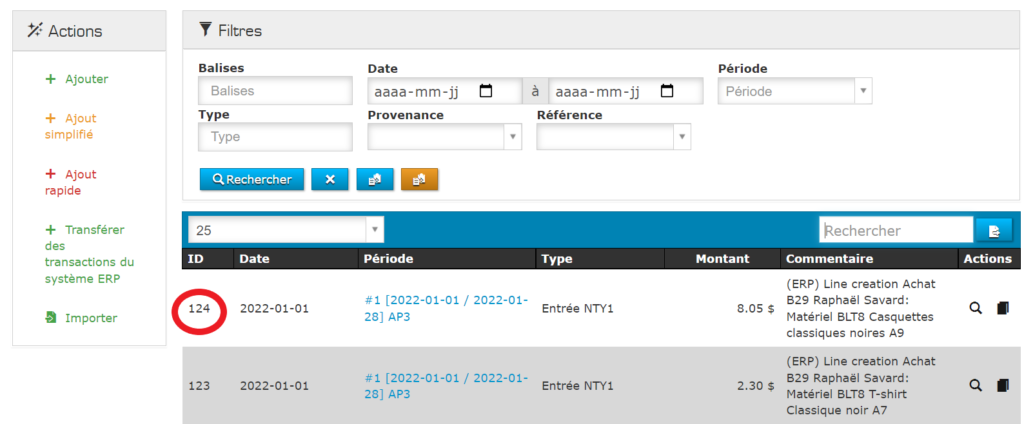
Task: Click ID cell 124
Action: point(199,308)
